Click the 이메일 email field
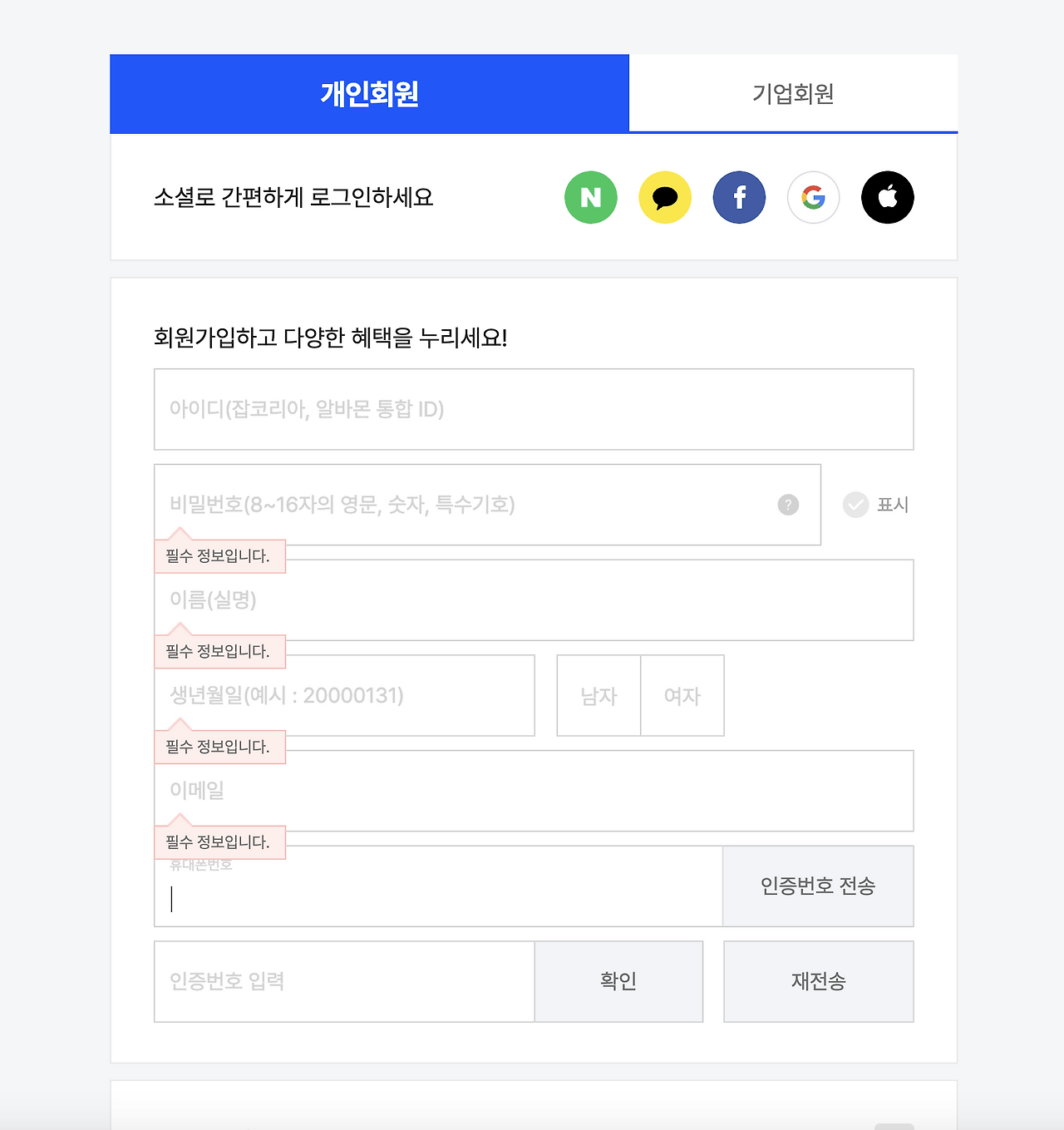 click(534, 791)
